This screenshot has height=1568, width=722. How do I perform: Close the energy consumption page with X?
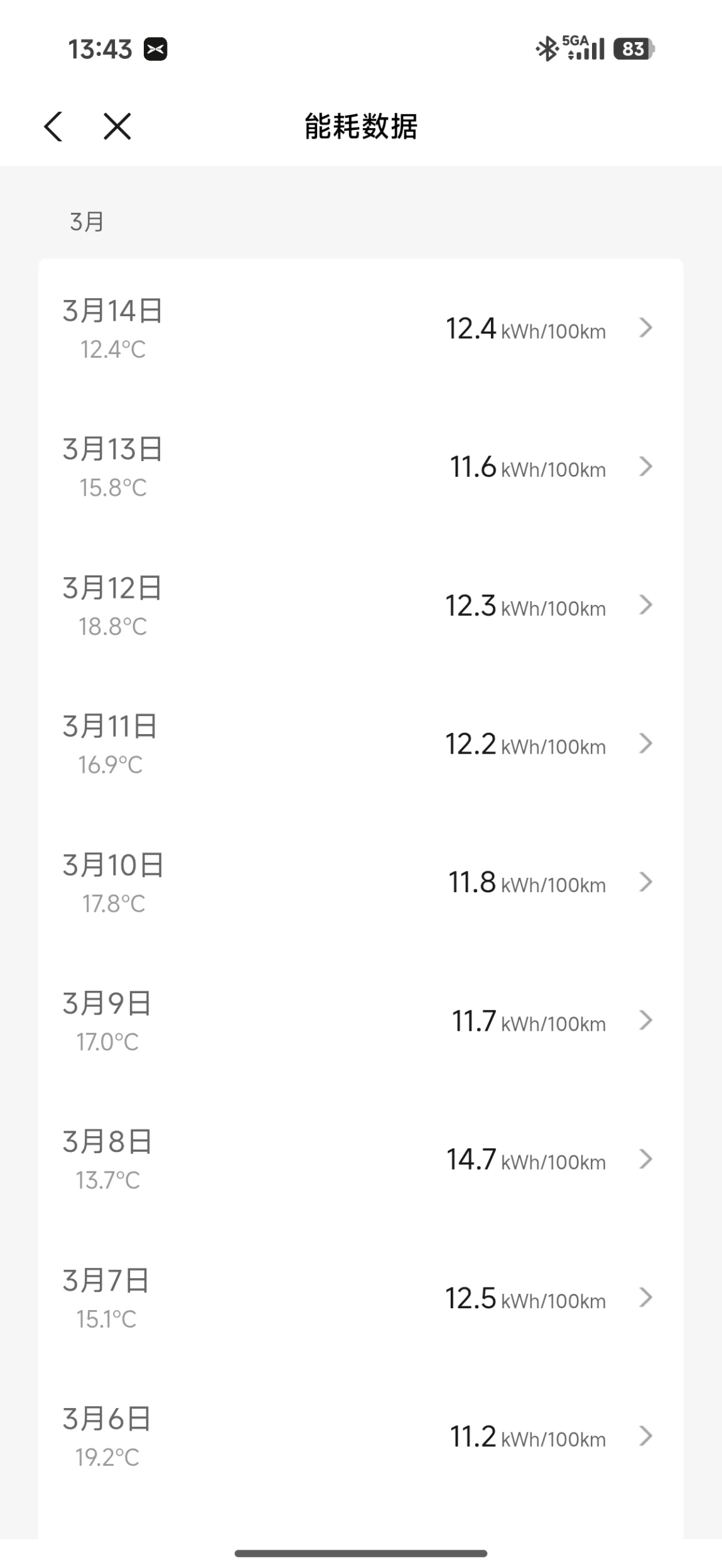[x=117, y=126]
